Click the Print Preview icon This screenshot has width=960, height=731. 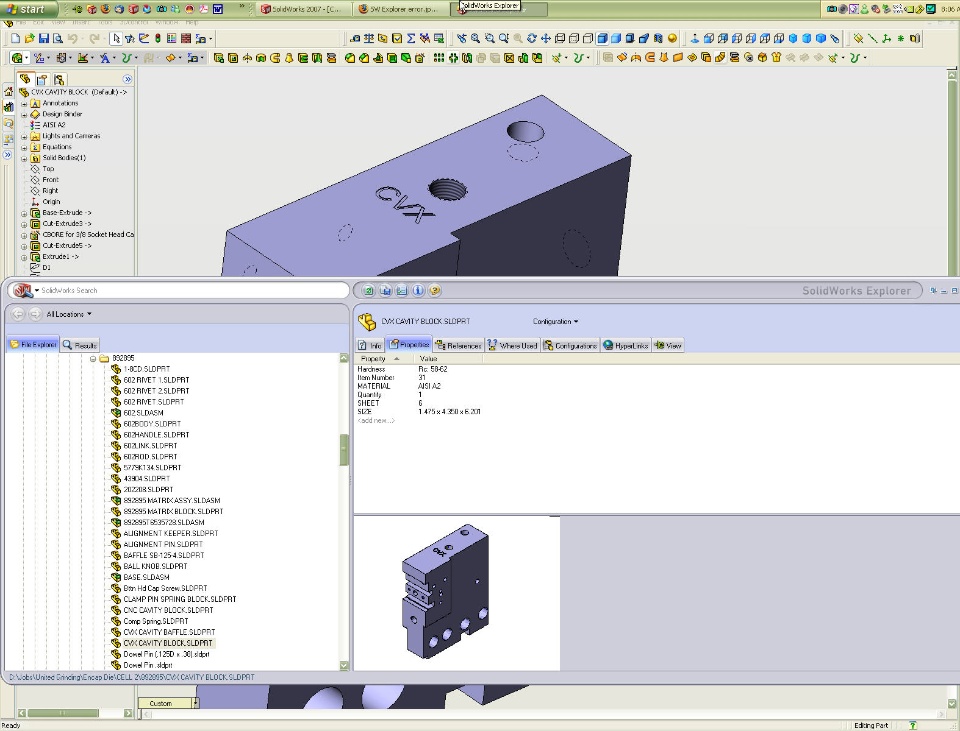tap(58, 39)
